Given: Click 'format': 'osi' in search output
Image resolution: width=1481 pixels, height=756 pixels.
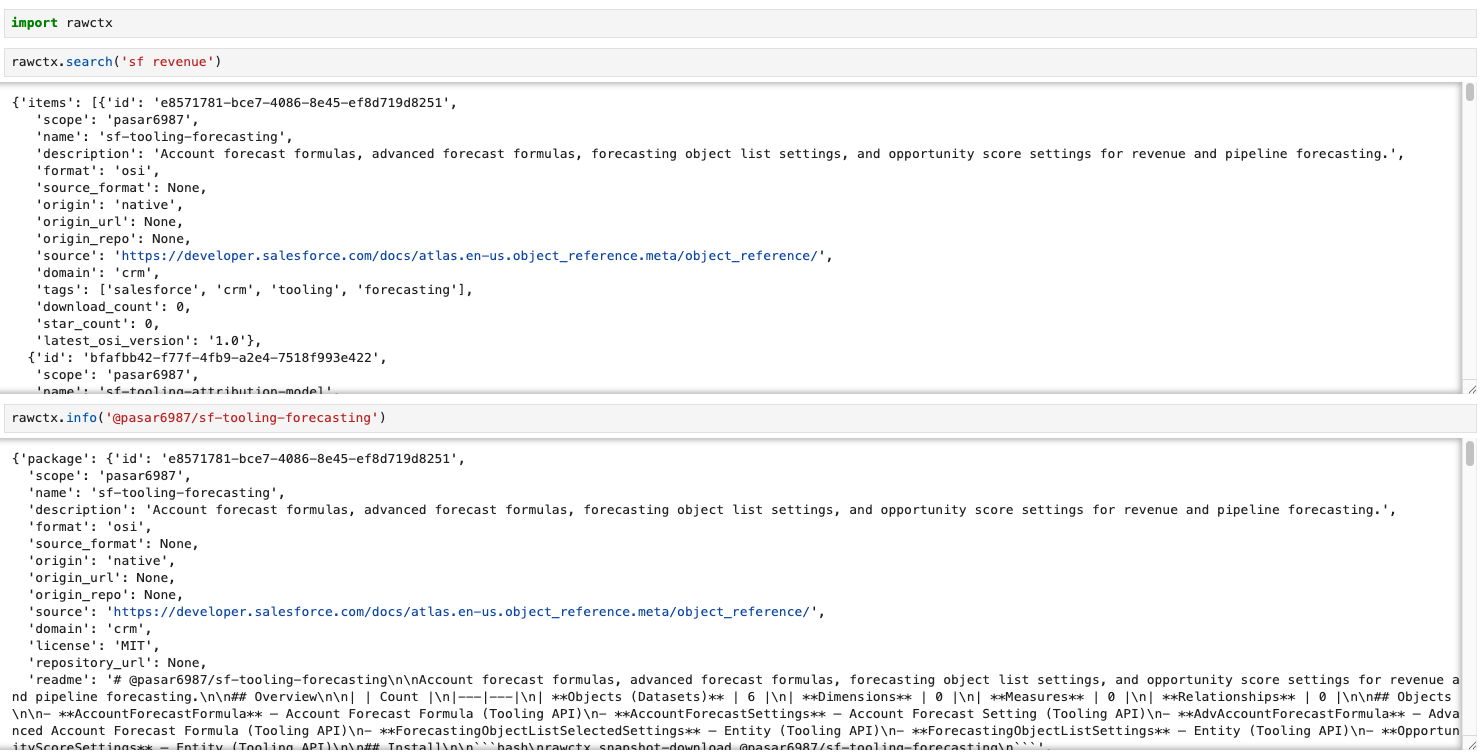Looking at the screenshot, I should [98, 171].
